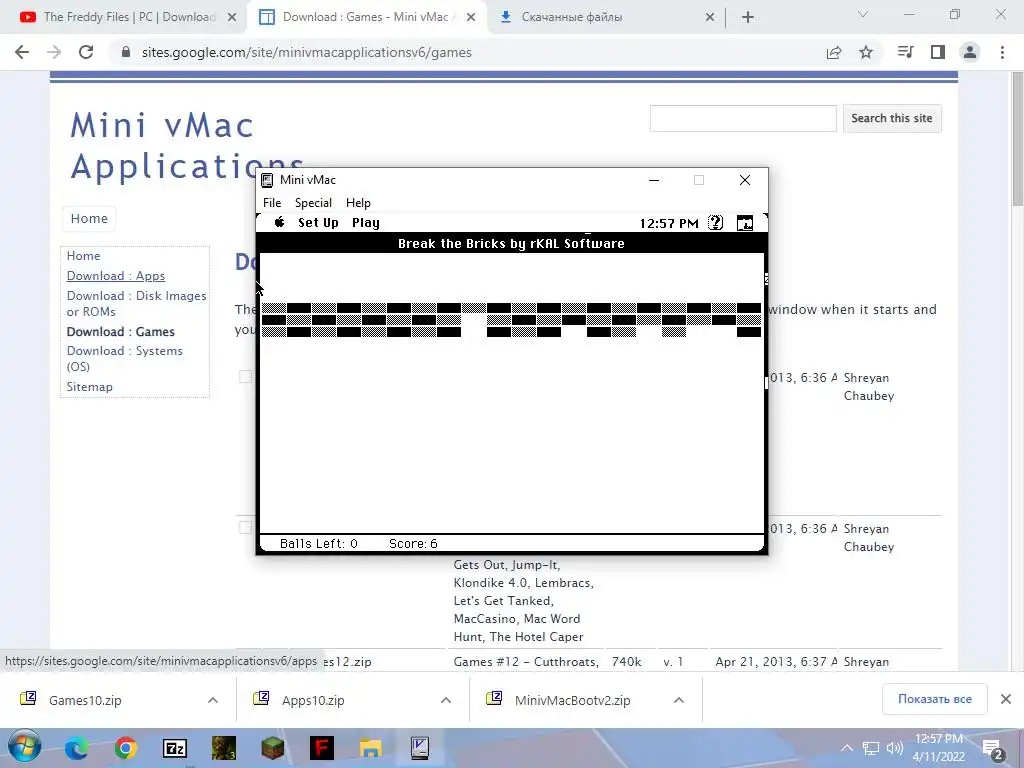
Task: Open Download : Disk Images or ROMs link
Action: [x=136, y=304]
